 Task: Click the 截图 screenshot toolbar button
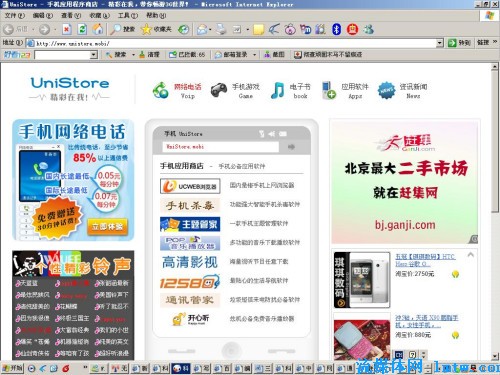click(274, 55)
